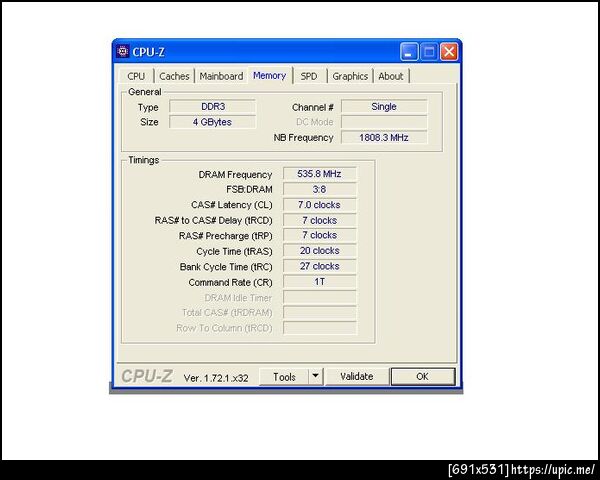Click the NB Frequency label
This screenshot has width=600, height=480.
(x=303, y=138)
